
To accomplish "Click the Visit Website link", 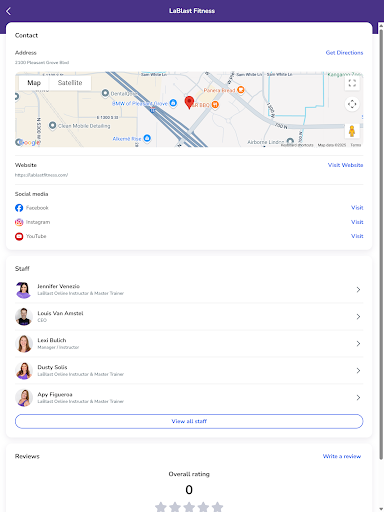I will click(345, 165).
